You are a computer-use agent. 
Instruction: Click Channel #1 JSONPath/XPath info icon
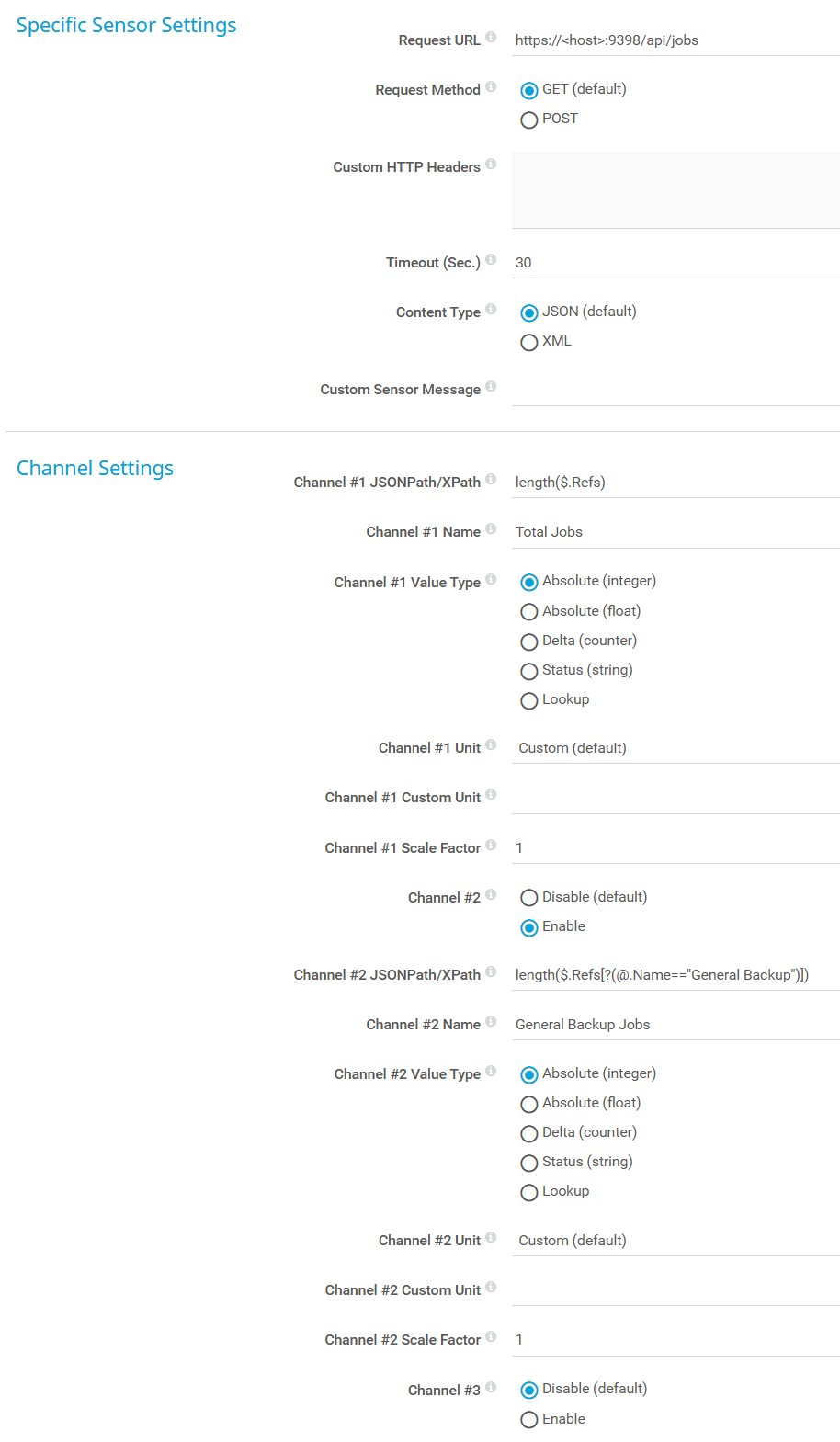[491, 479]
